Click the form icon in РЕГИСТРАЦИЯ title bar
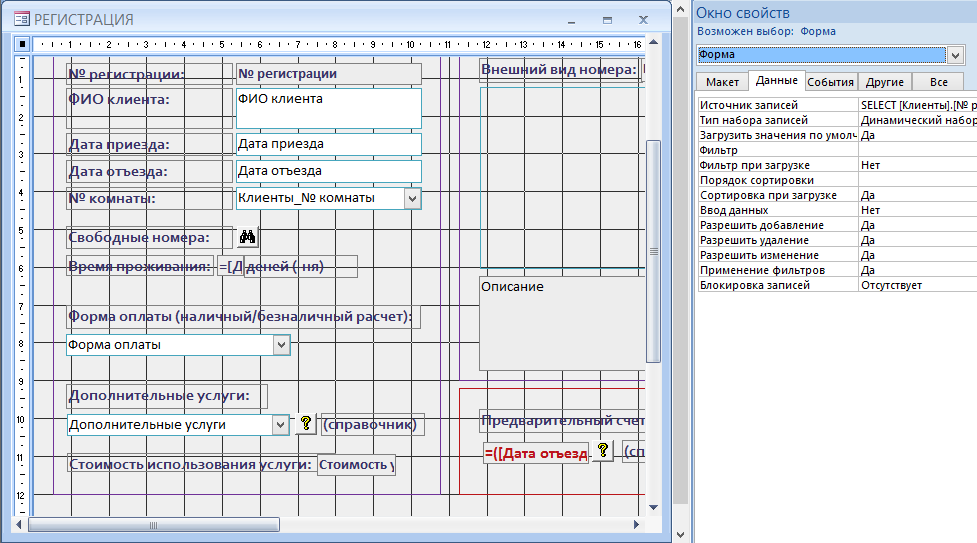Viewport: 977px width, 543px height. point(21,20)
